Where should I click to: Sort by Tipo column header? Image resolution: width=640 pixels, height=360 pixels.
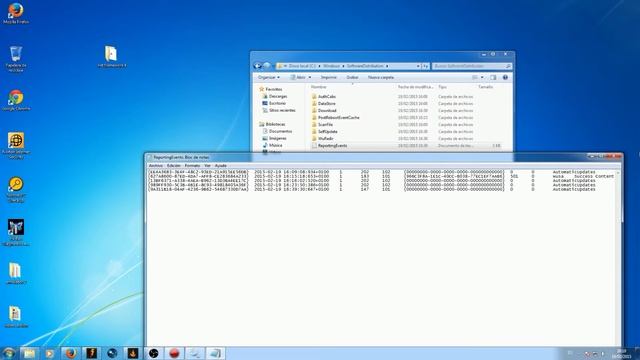click(442, 87)
